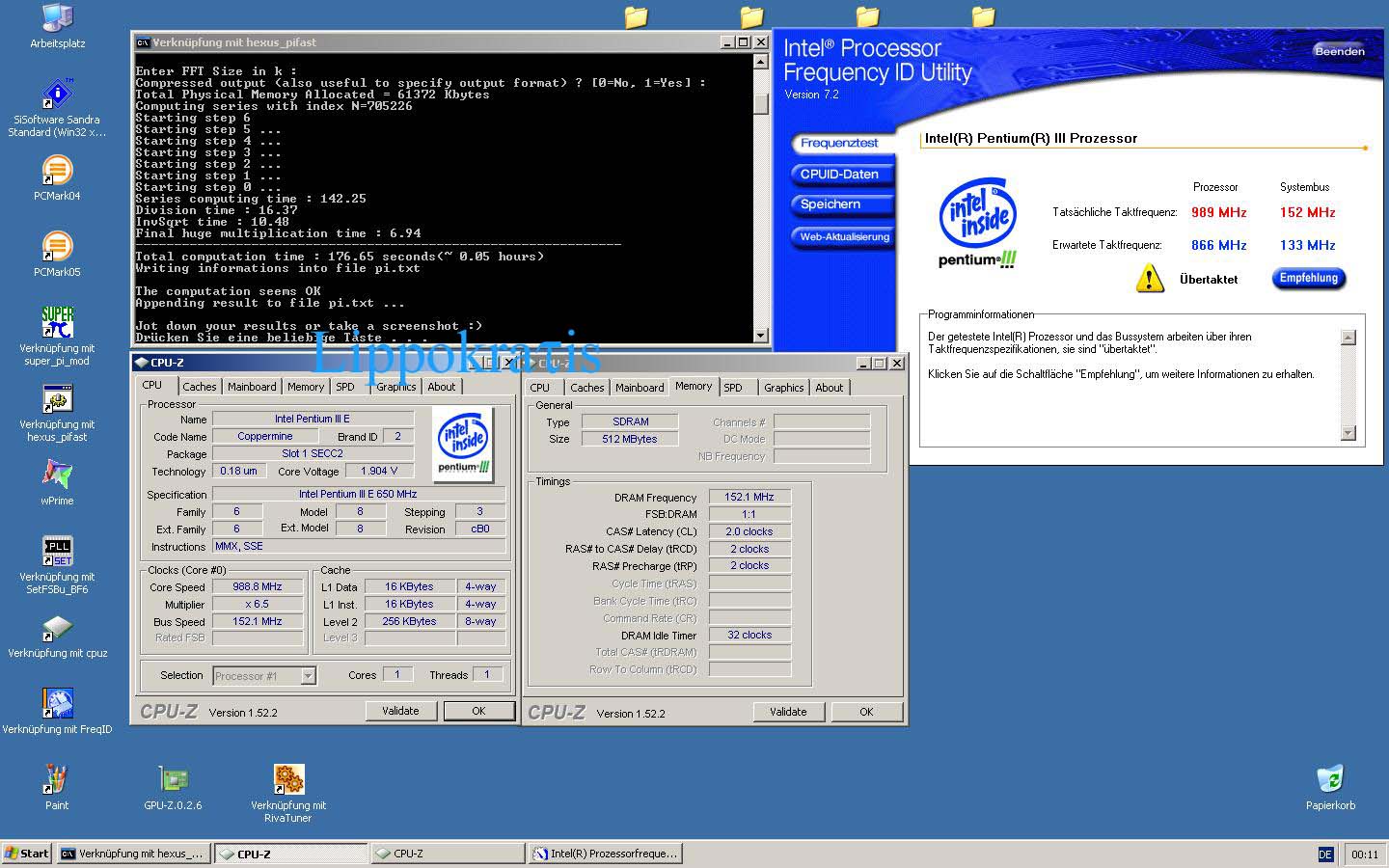This screenshot has width=1389, height=868.
Task: Open Memory tab in left CPU-Z window
Action: (x=306, y=387)
